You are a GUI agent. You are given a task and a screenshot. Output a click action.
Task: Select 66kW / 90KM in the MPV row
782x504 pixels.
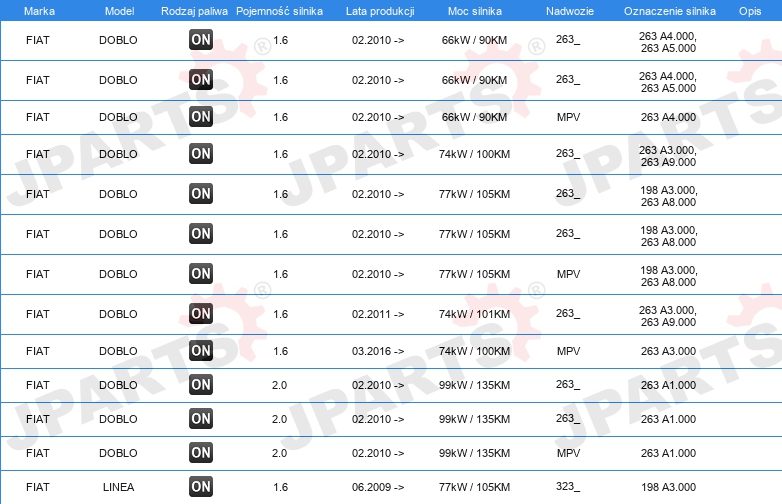pos(474,117)
